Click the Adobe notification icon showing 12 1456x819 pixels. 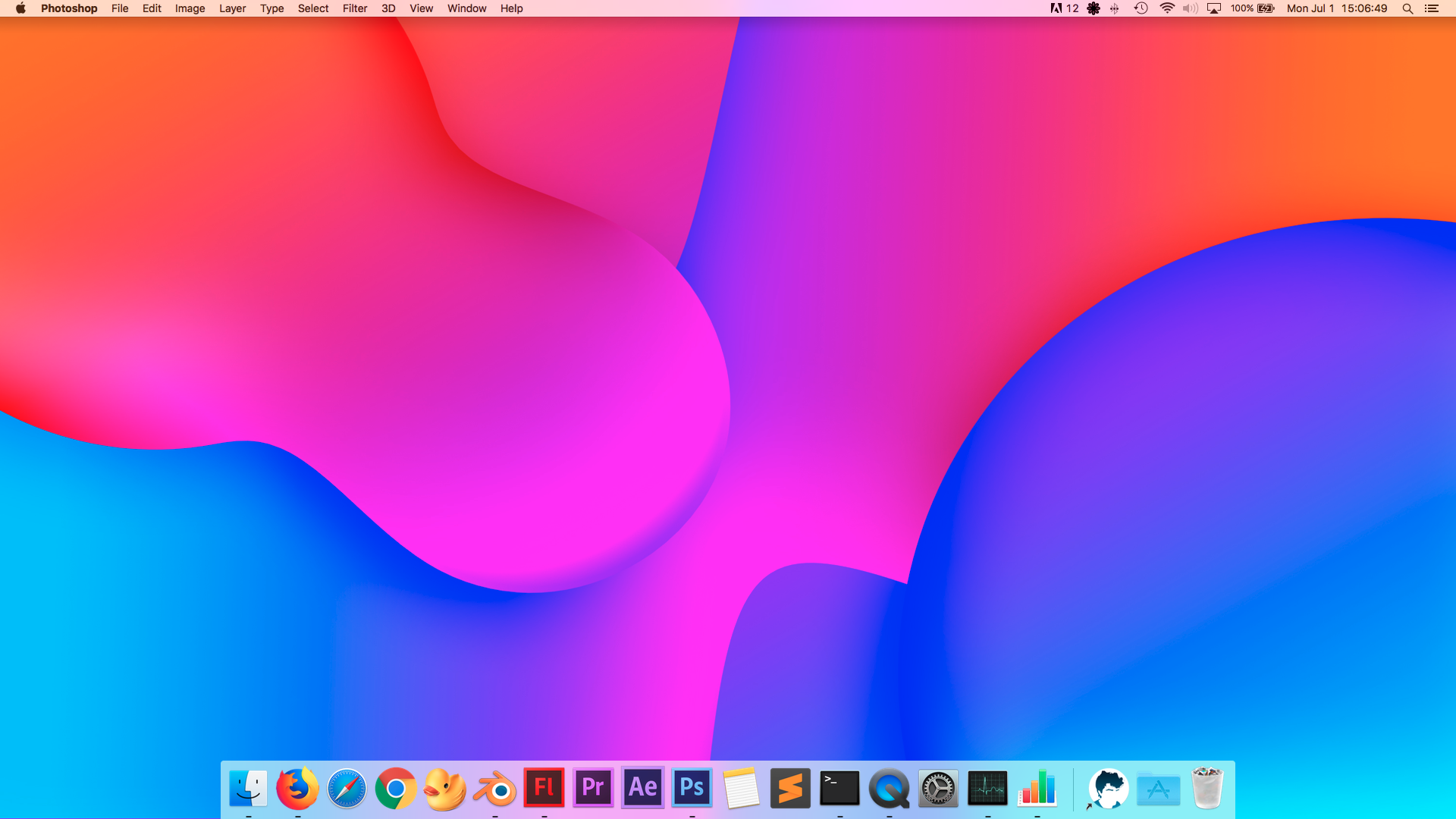(1064, 8)
